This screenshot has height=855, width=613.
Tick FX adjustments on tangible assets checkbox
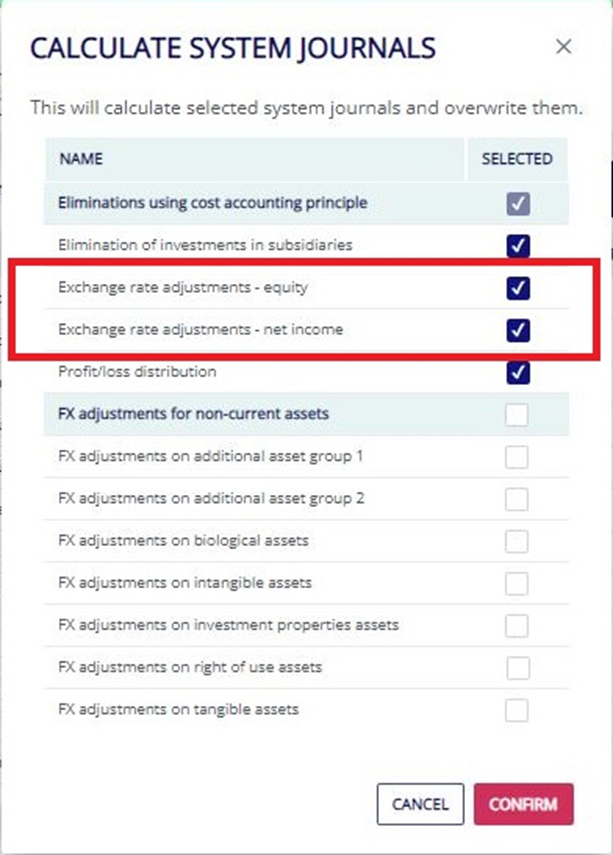(516, 710)
